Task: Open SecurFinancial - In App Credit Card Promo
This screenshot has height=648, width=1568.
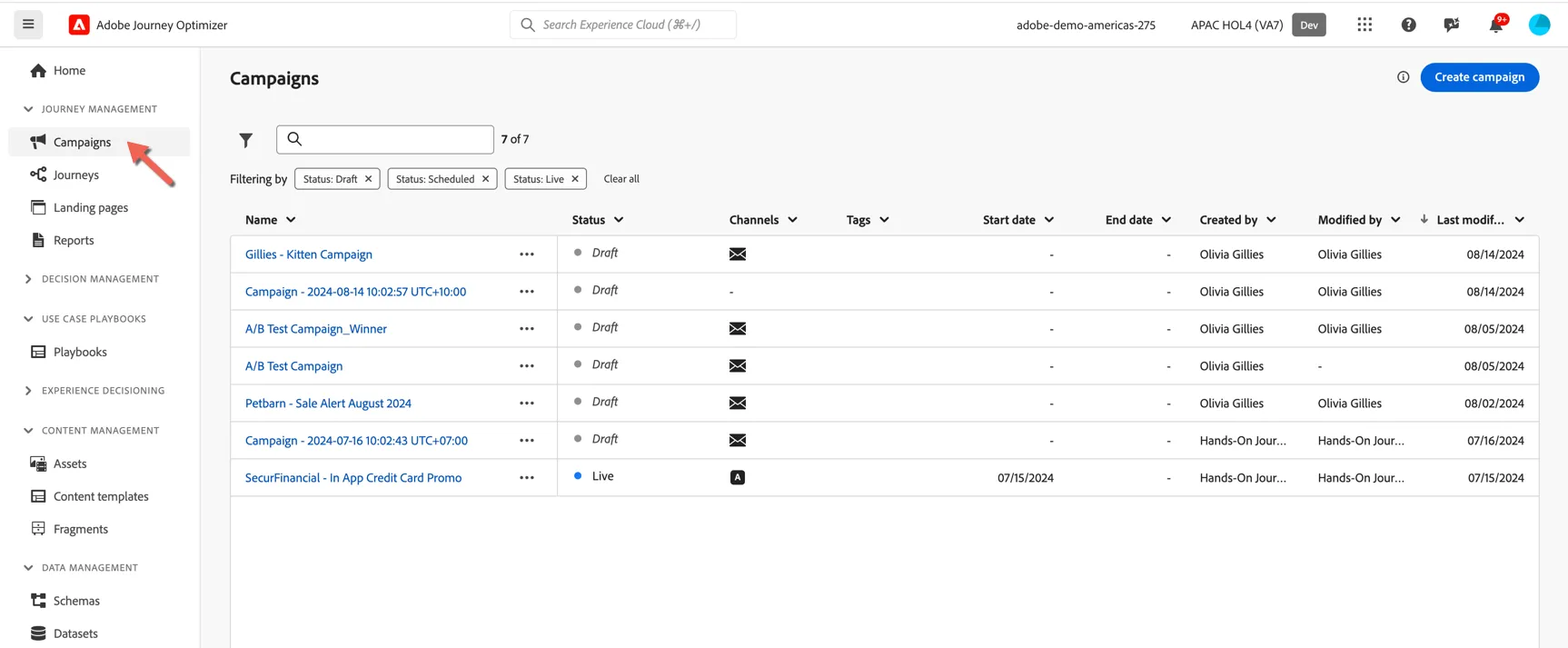Action: 353,478
